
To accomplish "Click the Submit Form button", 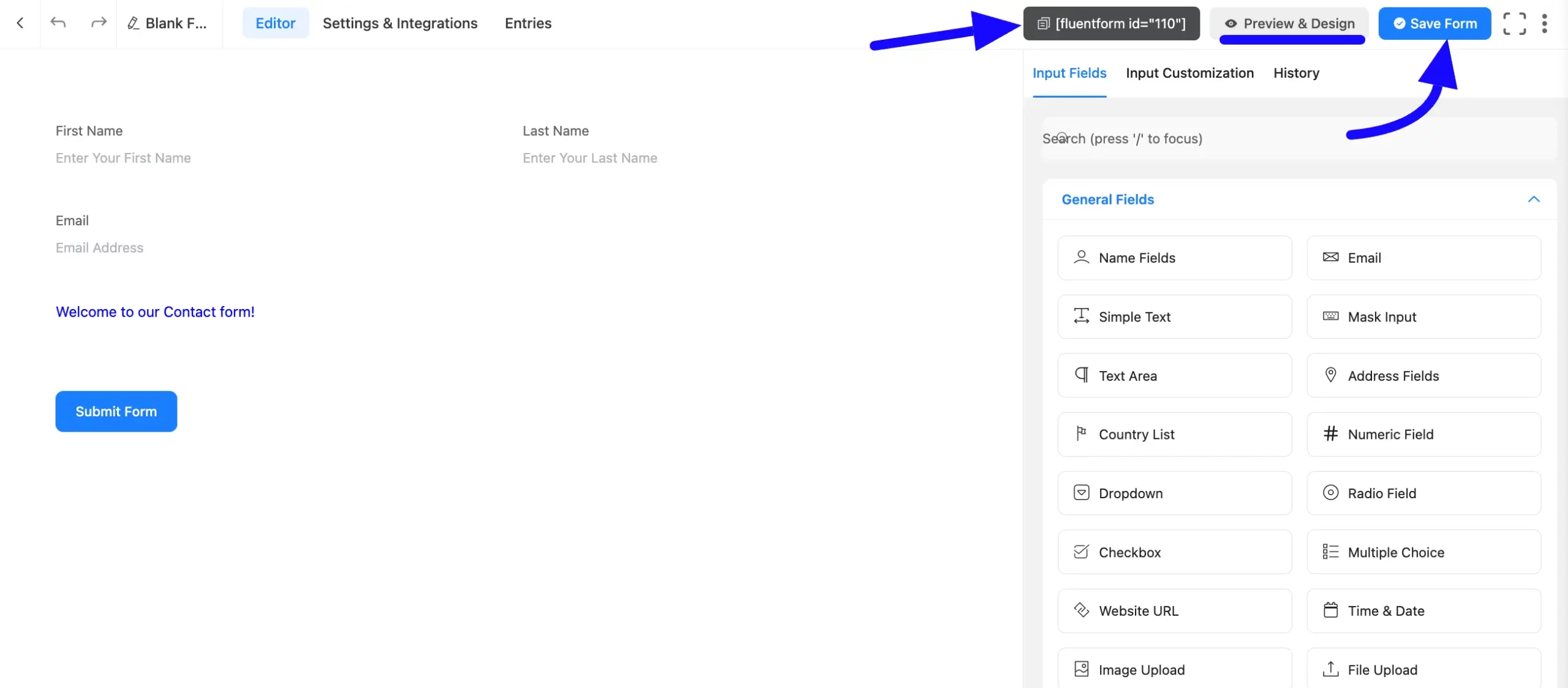I will click(x=116, y=411).
